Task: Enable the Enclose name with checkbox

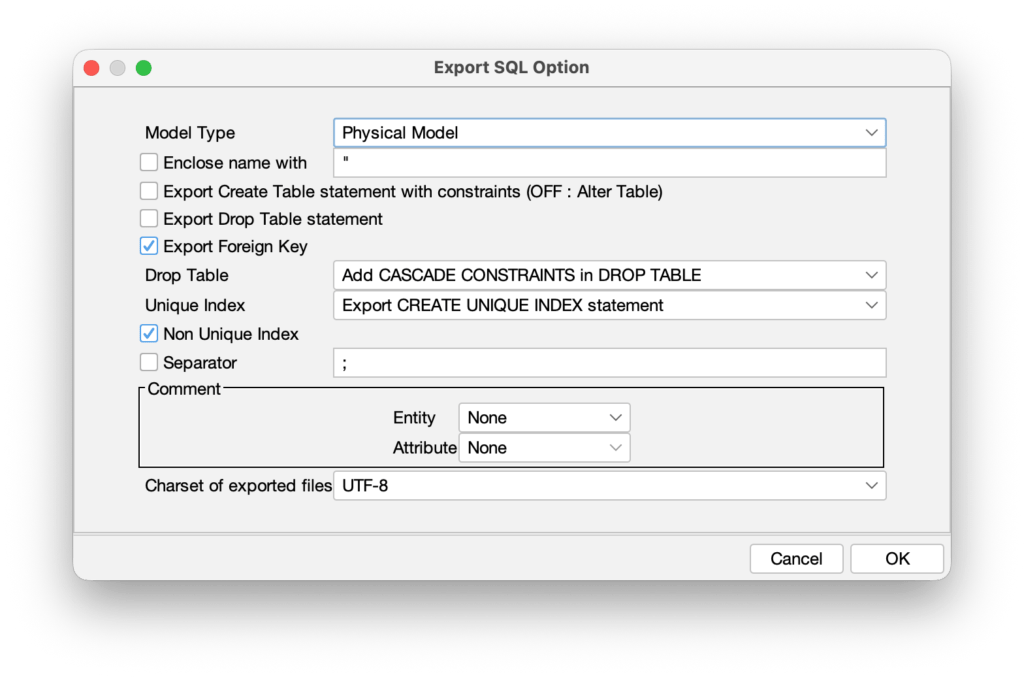Action: 149,162
